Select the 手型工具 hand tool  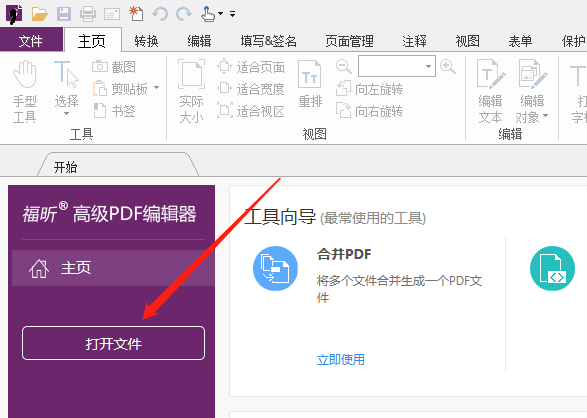(x=25, y=92)
